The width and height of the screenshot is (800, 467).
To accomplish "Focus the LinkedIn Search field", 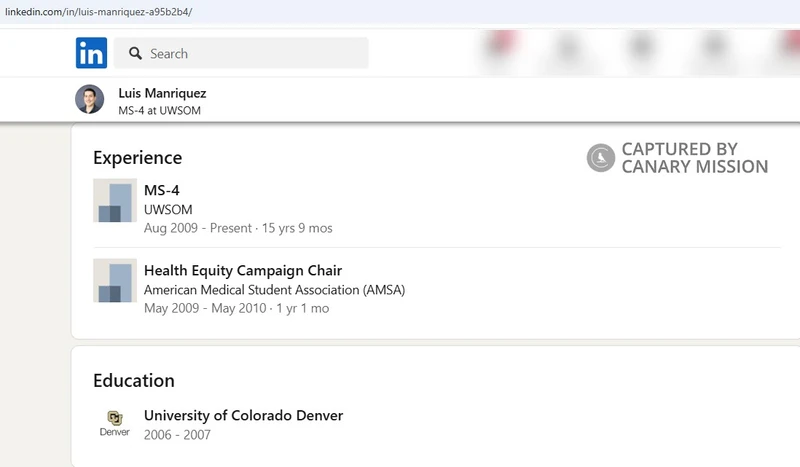I will pos(250,54).
